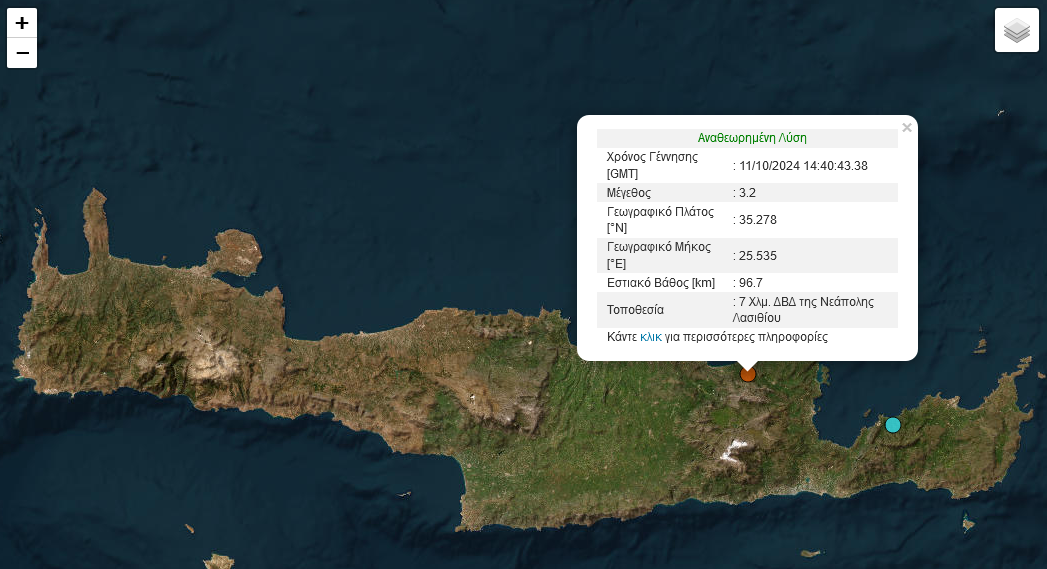
Task: Click the 'Χρόνος Γέννησης [GMT]' label
Action: coord(652,165)
